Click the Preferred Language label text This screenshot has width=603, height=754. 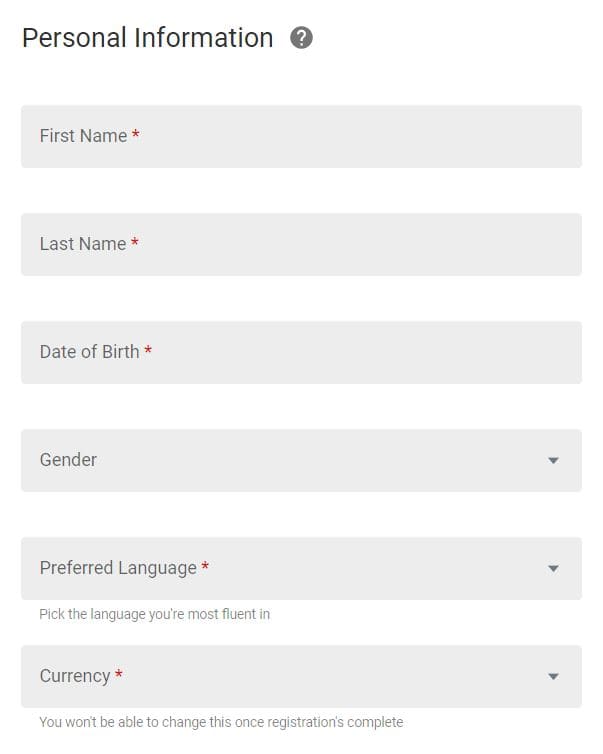[118, 568]
